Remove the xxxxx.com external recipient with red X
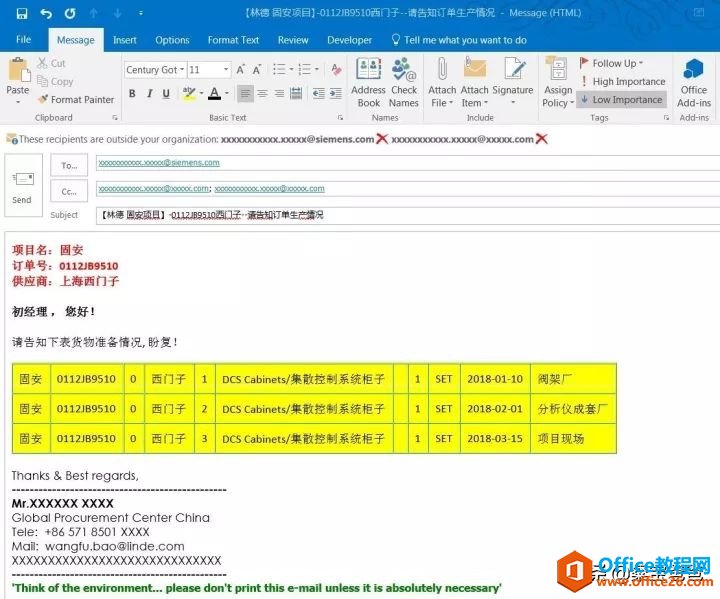Image resolution: width=720 pixels, height=599 pixels. coord(542,139)
